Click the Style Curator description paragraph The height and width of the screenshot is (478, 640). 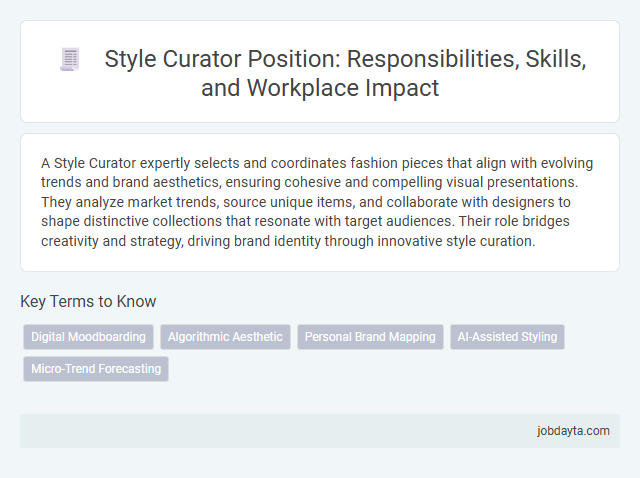[317, 202]
